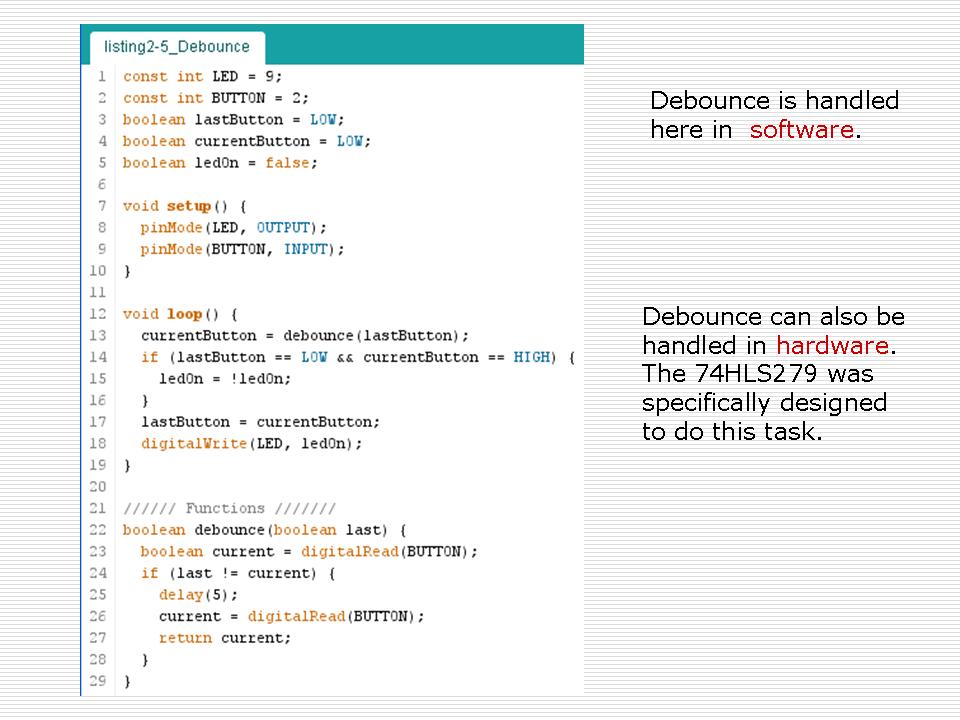
Task: Click line number 12 in the gutter
Action: click(x=98, y=314)
